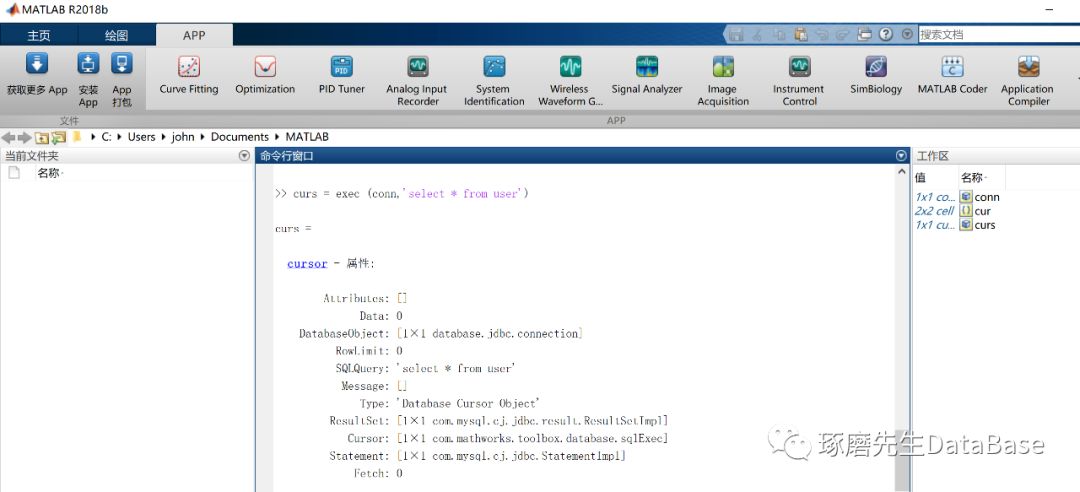The width and height of the screenshot is (1080, 492).
Task: Click the browse for folder icon
Action: tap(59, 137)
